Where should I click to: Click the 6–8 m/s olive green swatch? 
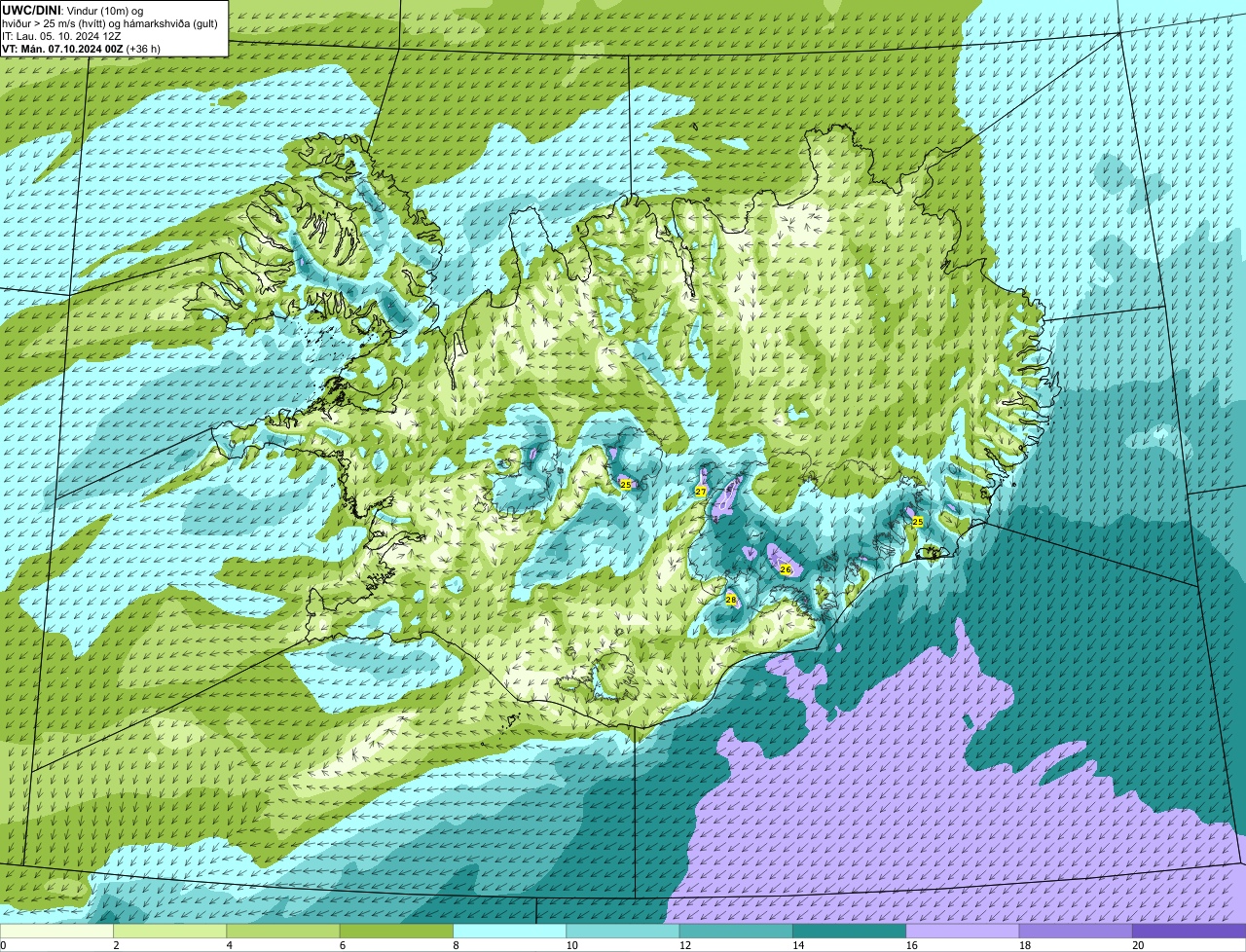(397, 931)
